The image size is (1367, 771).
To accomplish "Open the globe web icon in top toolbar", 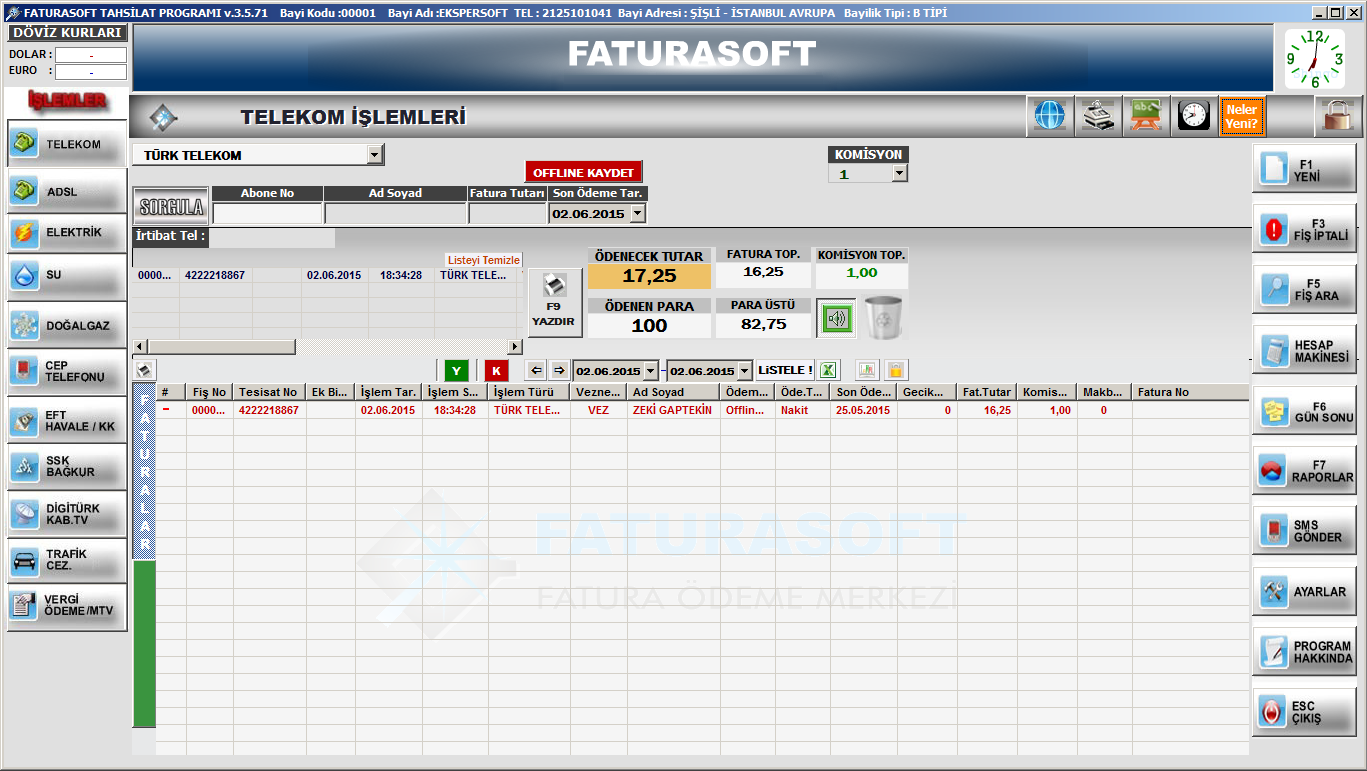I will point(1050,116).
